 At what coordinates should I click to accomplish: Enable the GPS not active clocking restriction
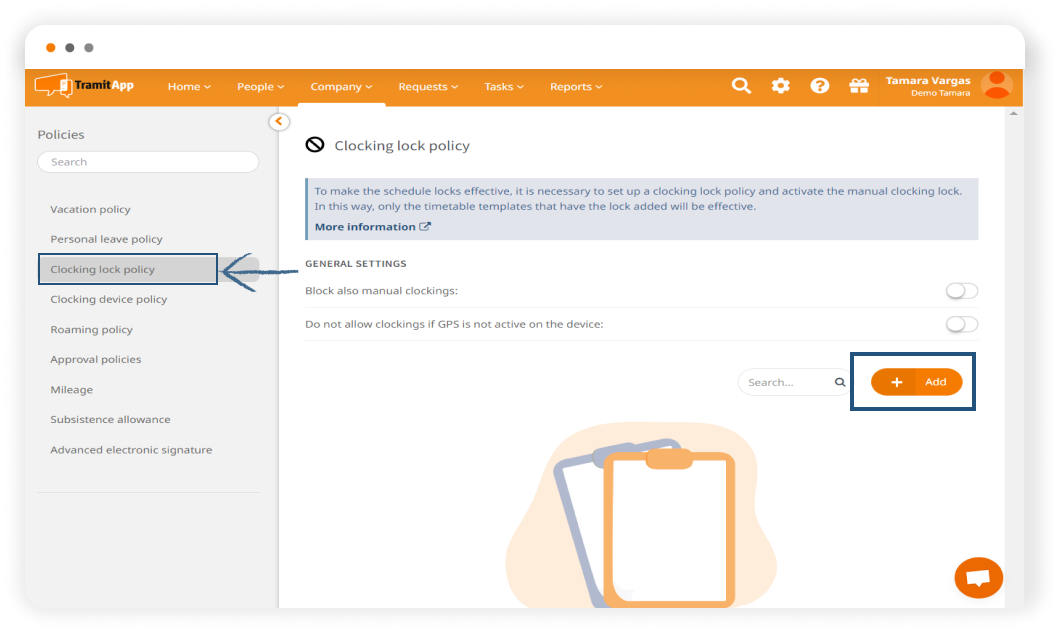(x=962, y=324)
